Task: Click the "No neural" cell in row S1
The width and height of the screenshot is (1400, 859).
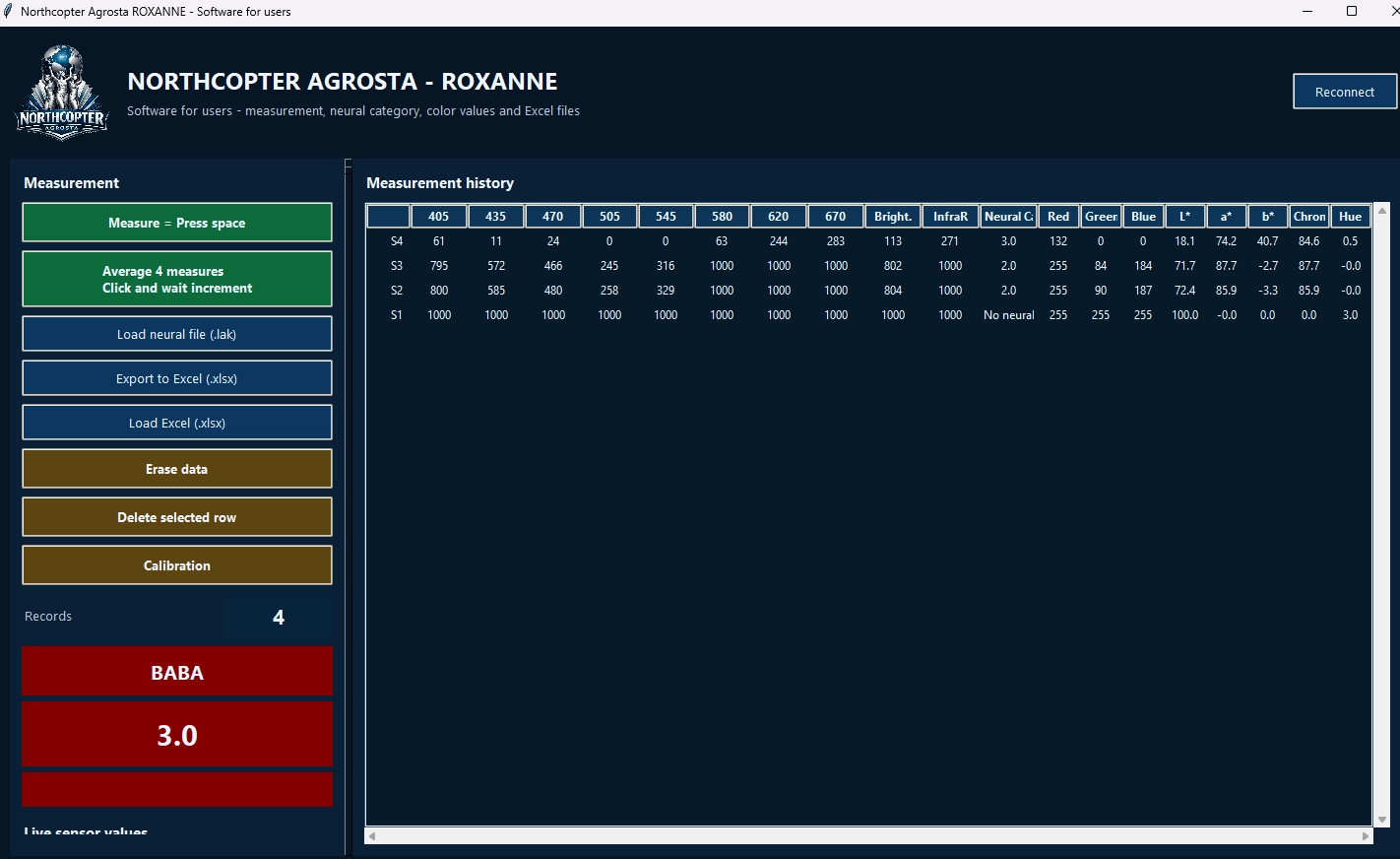Action: click(1009, 315)
